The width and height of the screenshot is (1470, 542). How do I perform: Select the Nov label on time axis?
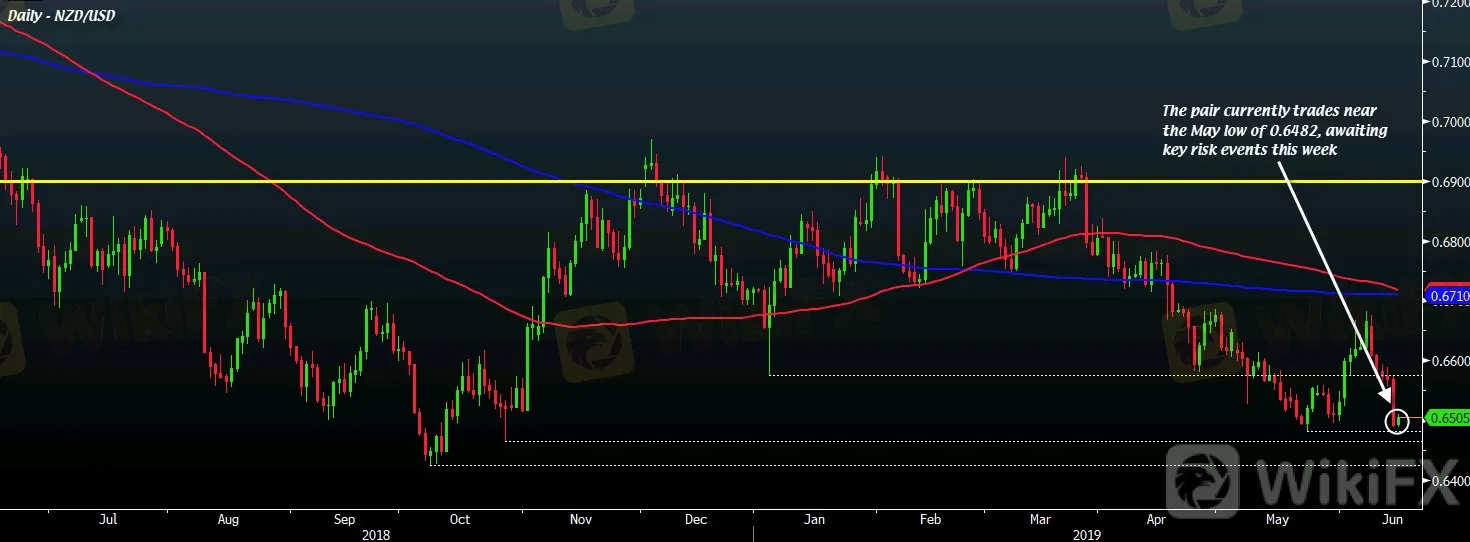coord(581,520)
